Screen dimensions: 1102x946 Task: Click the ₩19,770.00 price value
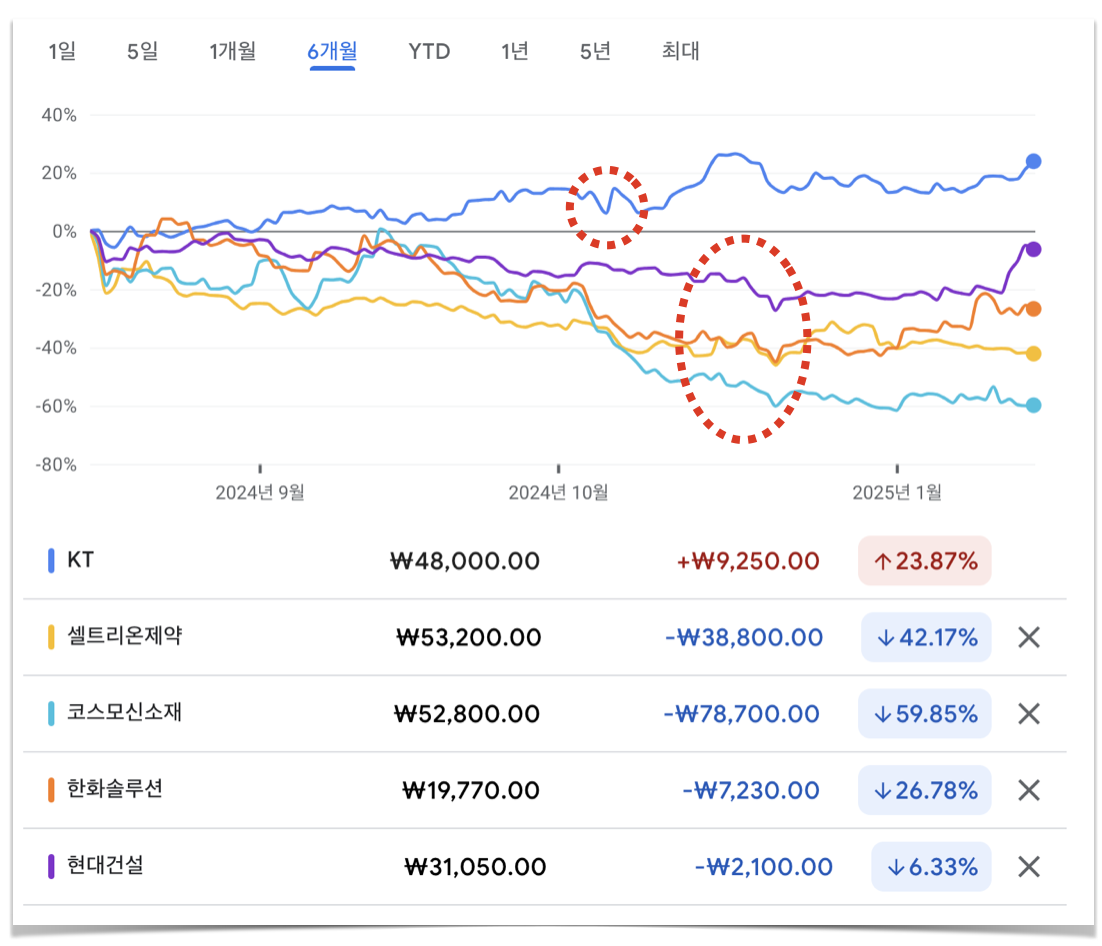471,791
